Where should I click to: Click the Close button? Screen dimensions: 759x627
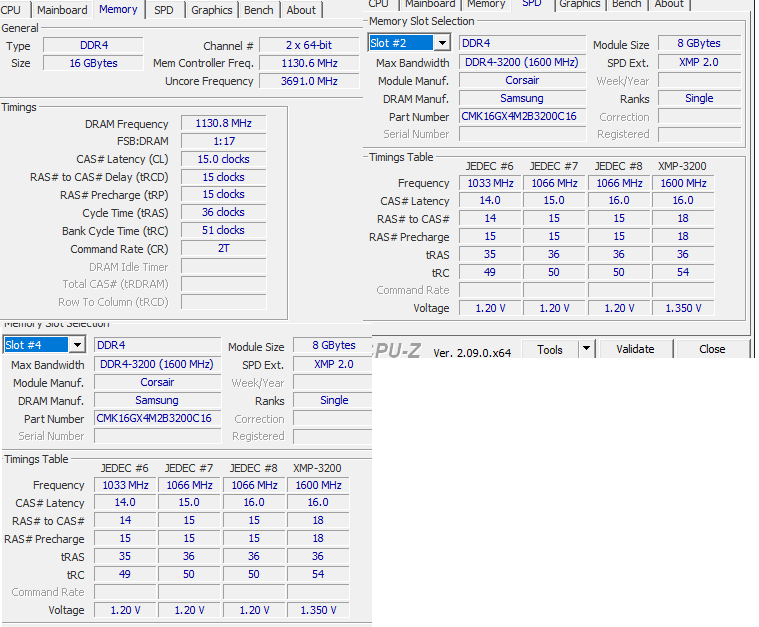click(x=712, y=349)
